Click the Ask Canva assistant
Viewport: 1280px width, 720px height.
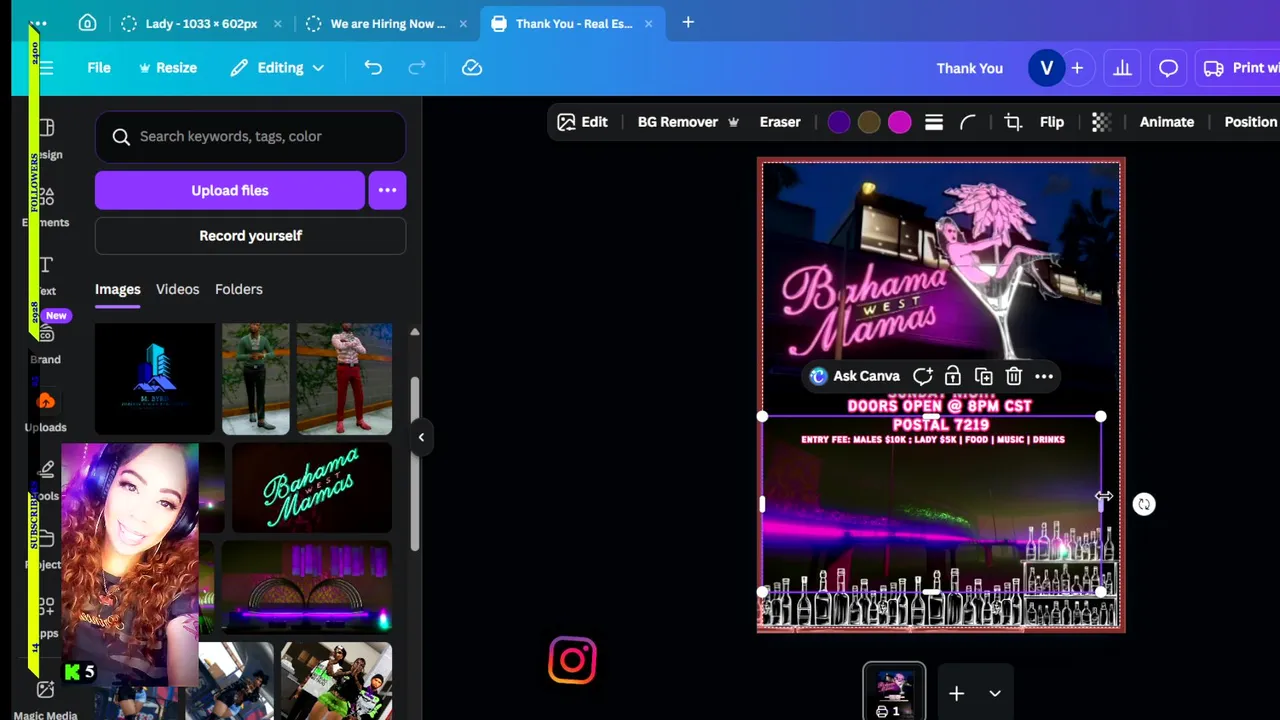855,376
